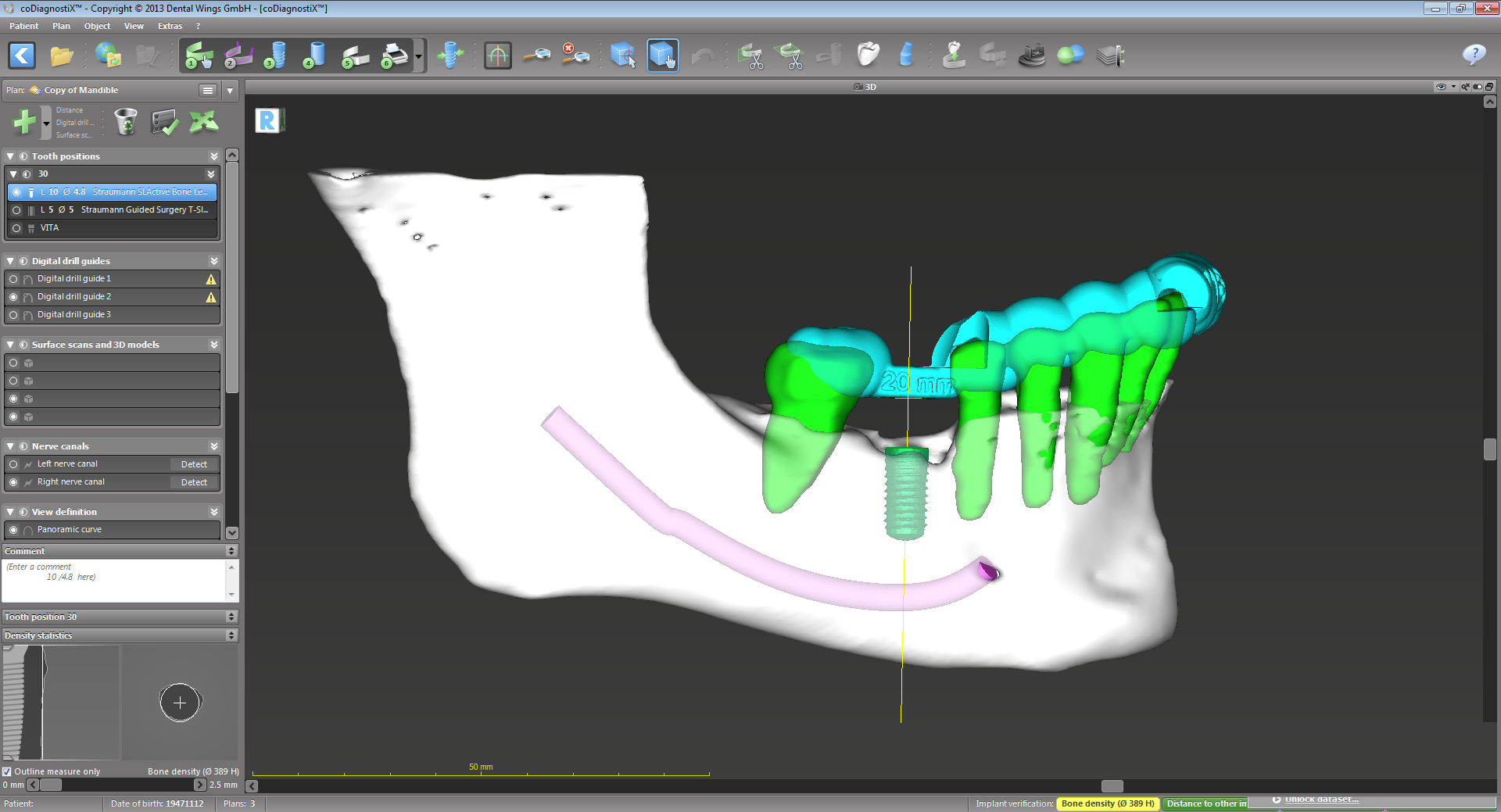The width and height of the screenshot is (1501, 812).
Task: Collapse the Tooth positions section
Action: click(x=10, y=156)
